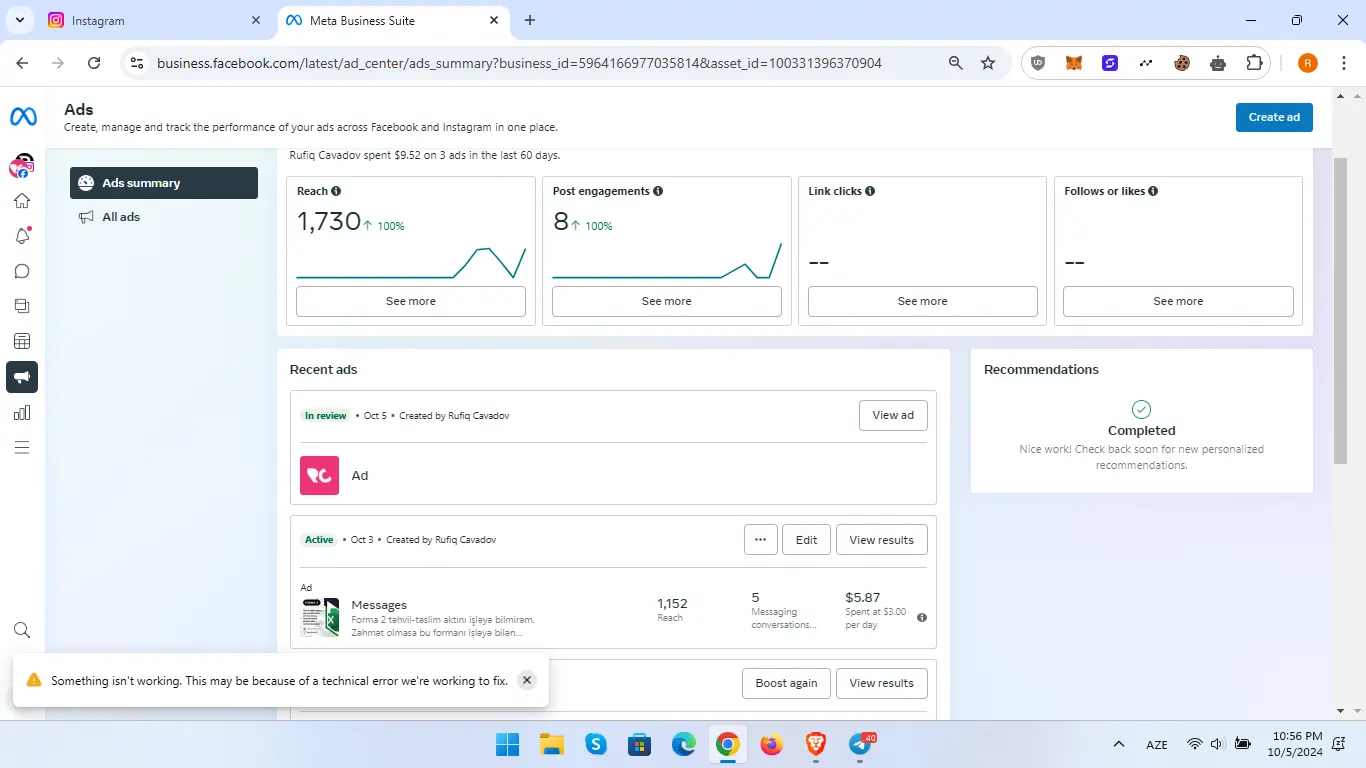Image resolution: width=1366 pixels, height=768 pixels.
Task: Open Firefox from taskbar
Action: click(x=771, y=744)
